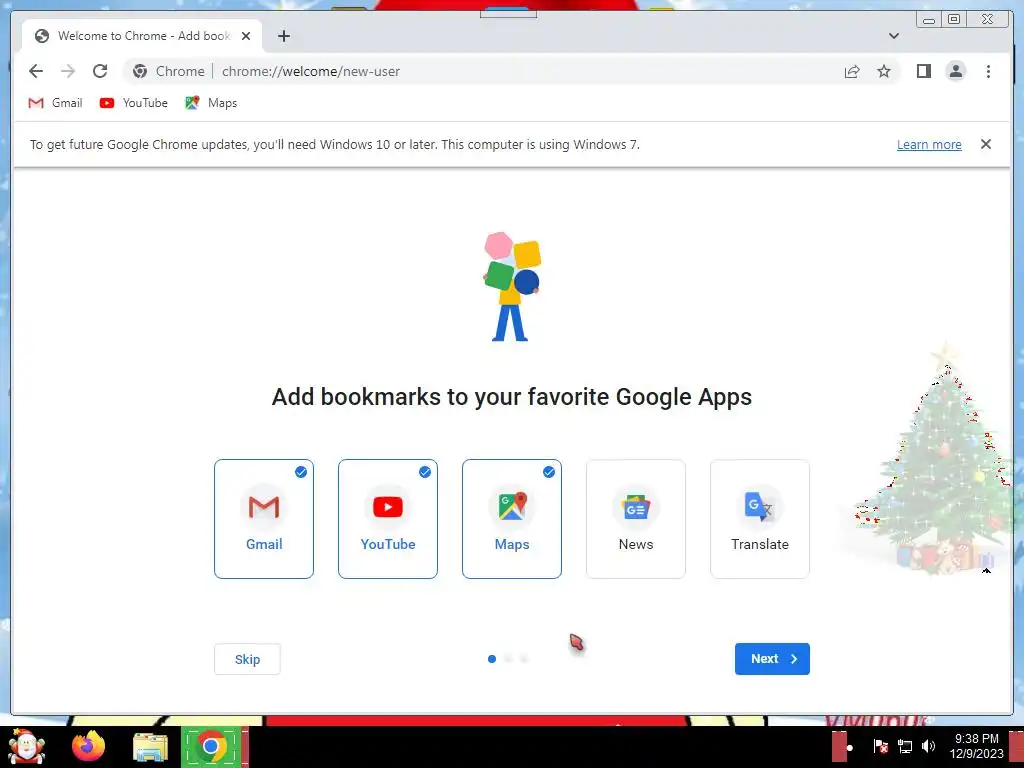Open Gmail bookmark in bookmarks bar
This screenshot has width=1024, height=768.
point(56,103)
